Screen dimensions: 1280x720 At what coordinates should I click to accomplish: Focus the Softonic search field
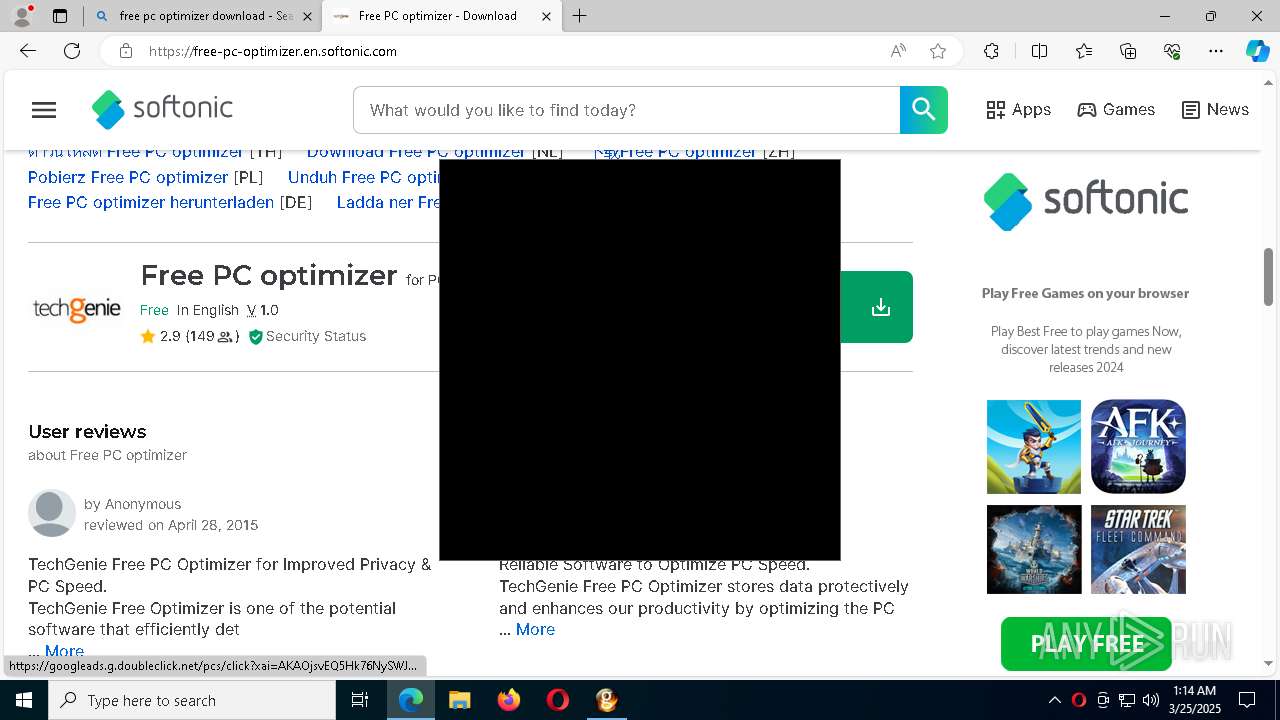(627, 110)
